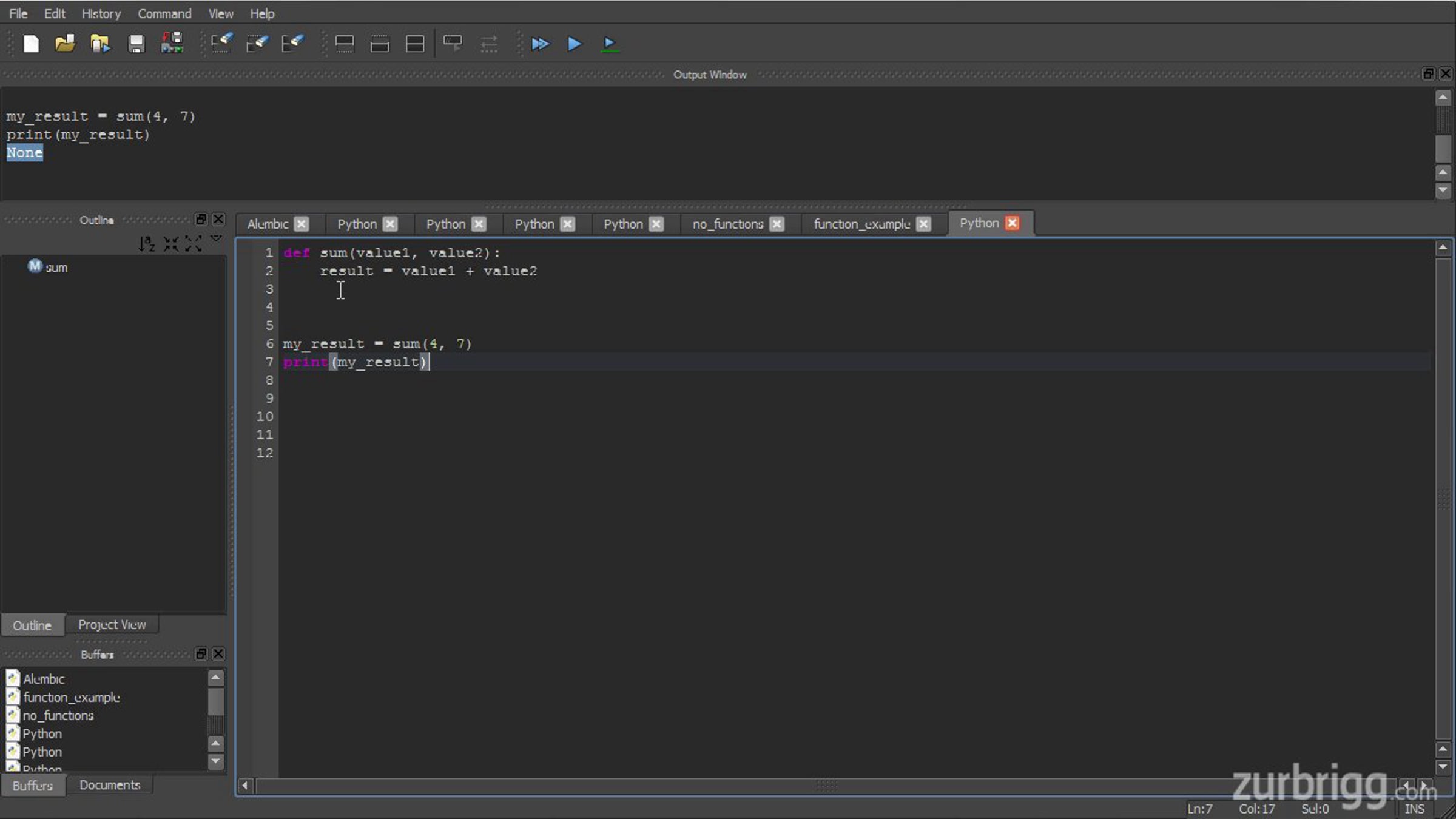Click the open file folder icon
The image size is (1456, 819).
65,44
